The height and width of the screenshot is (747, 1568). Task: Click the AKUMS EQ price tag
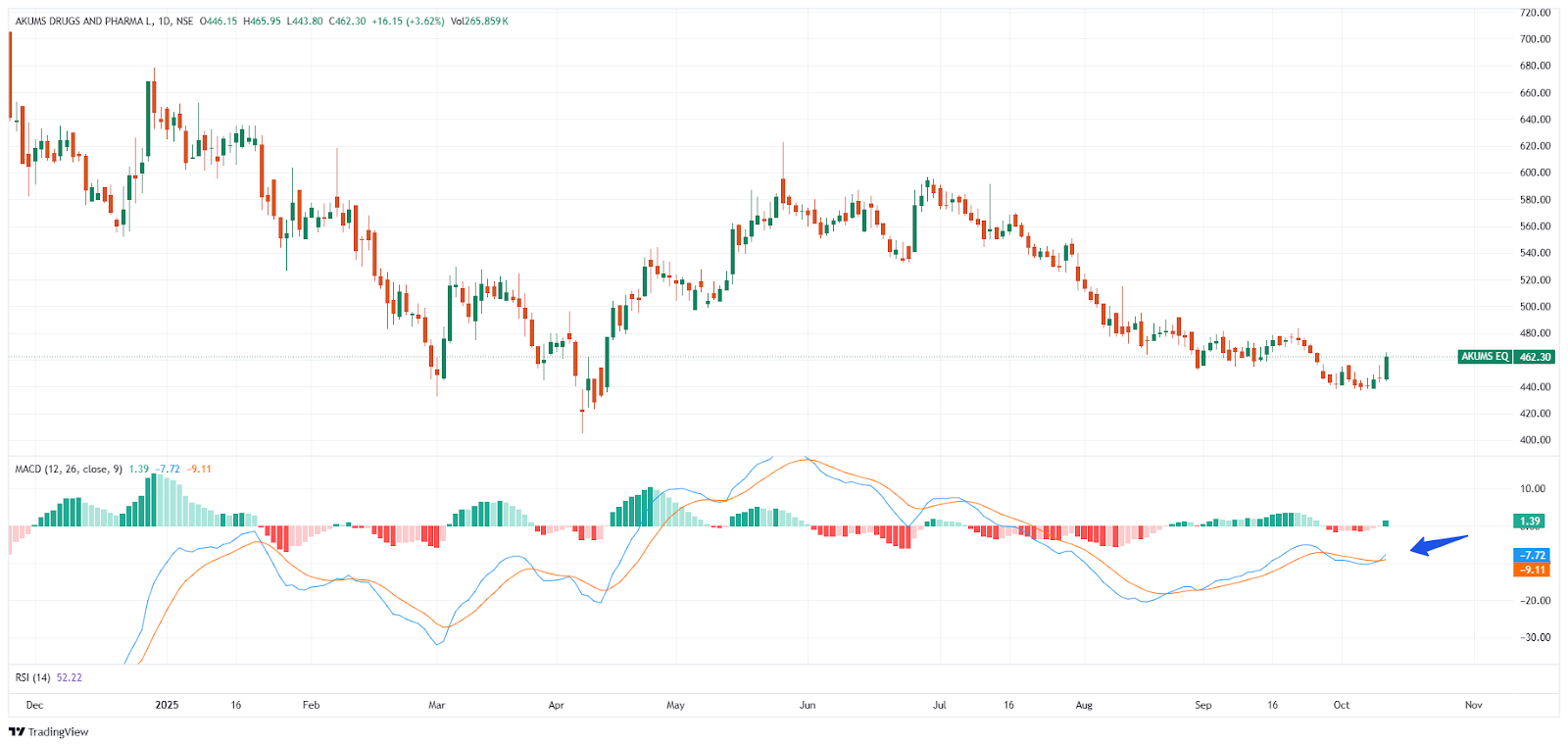pos(1484,357)
